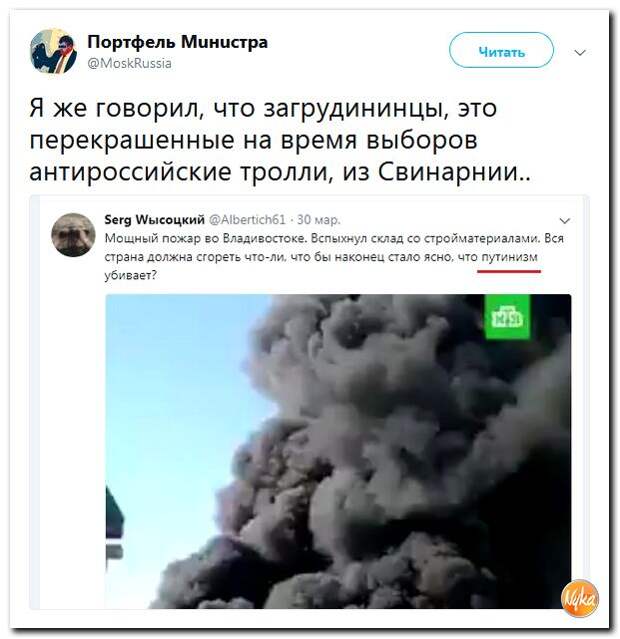Open Портфель Министра profile avatar

[x=53, y=51]
